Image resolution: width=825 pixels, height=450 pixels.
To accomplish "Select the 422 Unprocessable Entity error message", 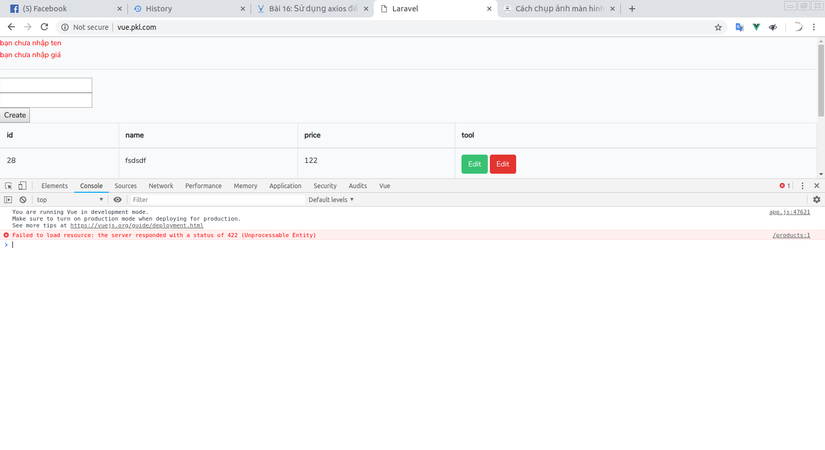I will coord(164,235).
